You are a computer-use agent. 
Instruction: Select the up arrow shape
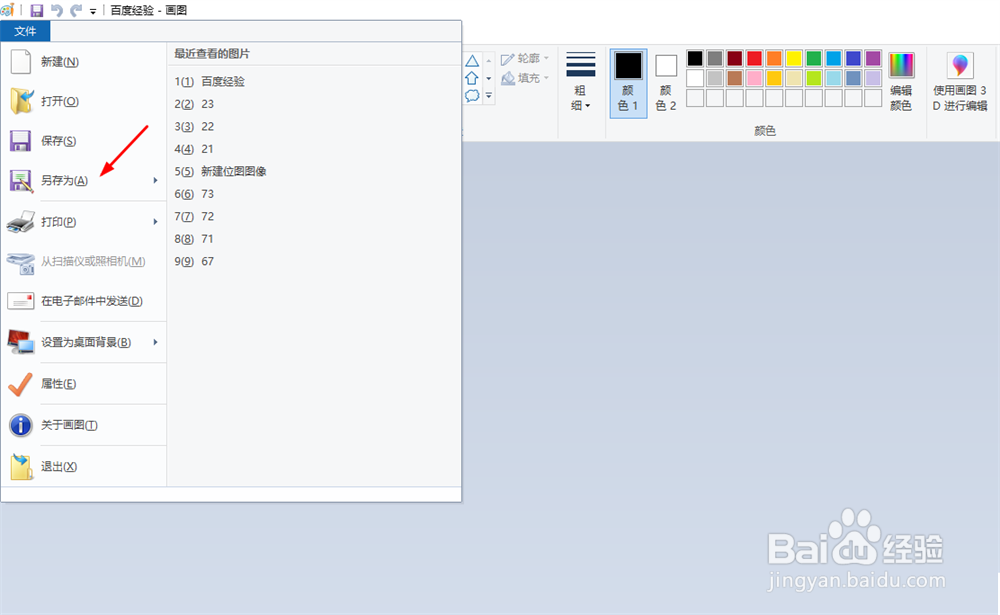(472, 78)
